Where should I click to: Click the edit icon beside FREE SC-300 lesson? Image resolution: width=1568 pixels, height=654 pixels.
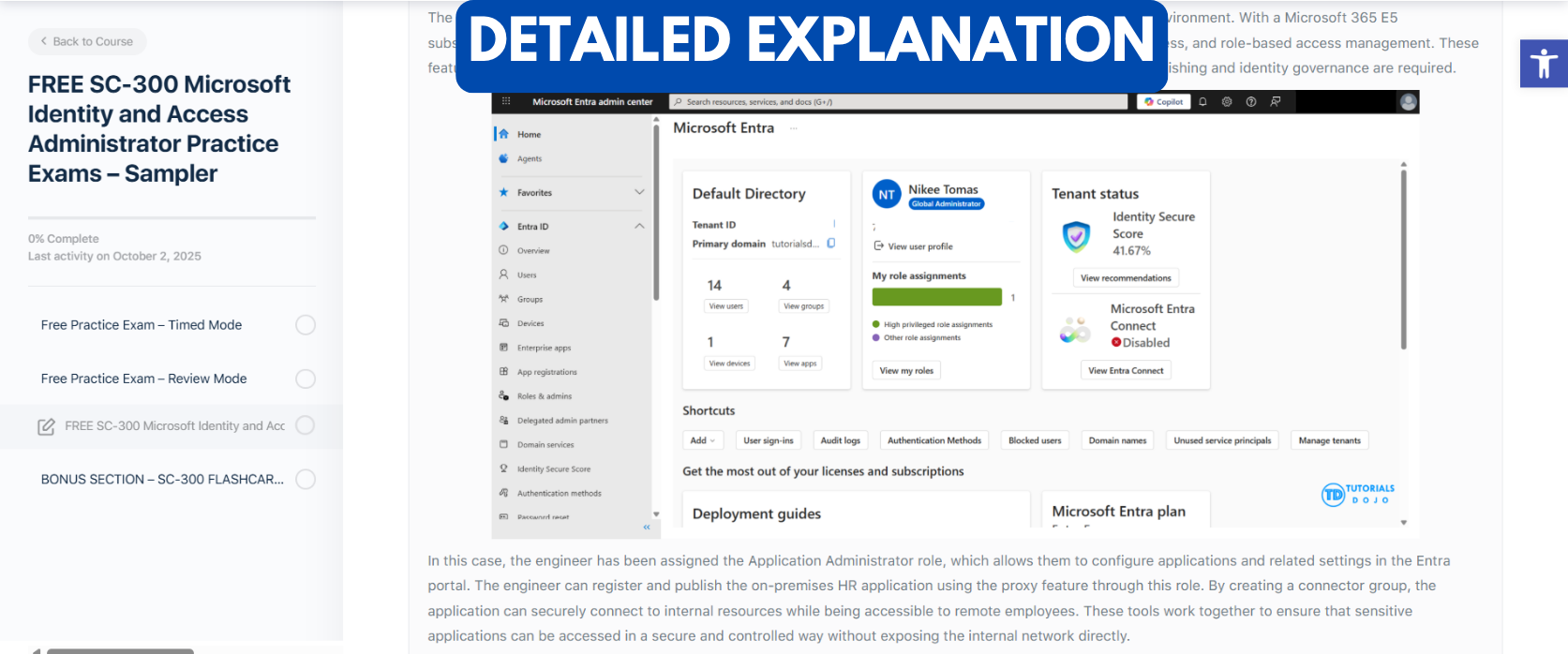(46, 426)
